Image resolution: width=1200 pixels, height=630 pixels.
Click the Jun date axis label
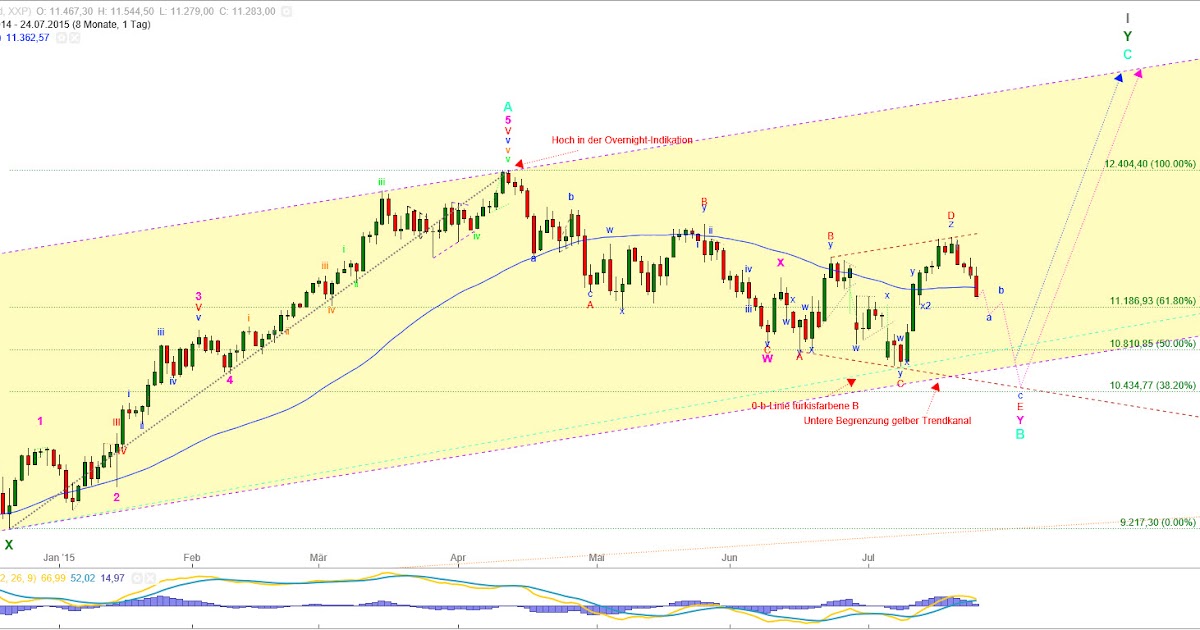coord(730,556)
